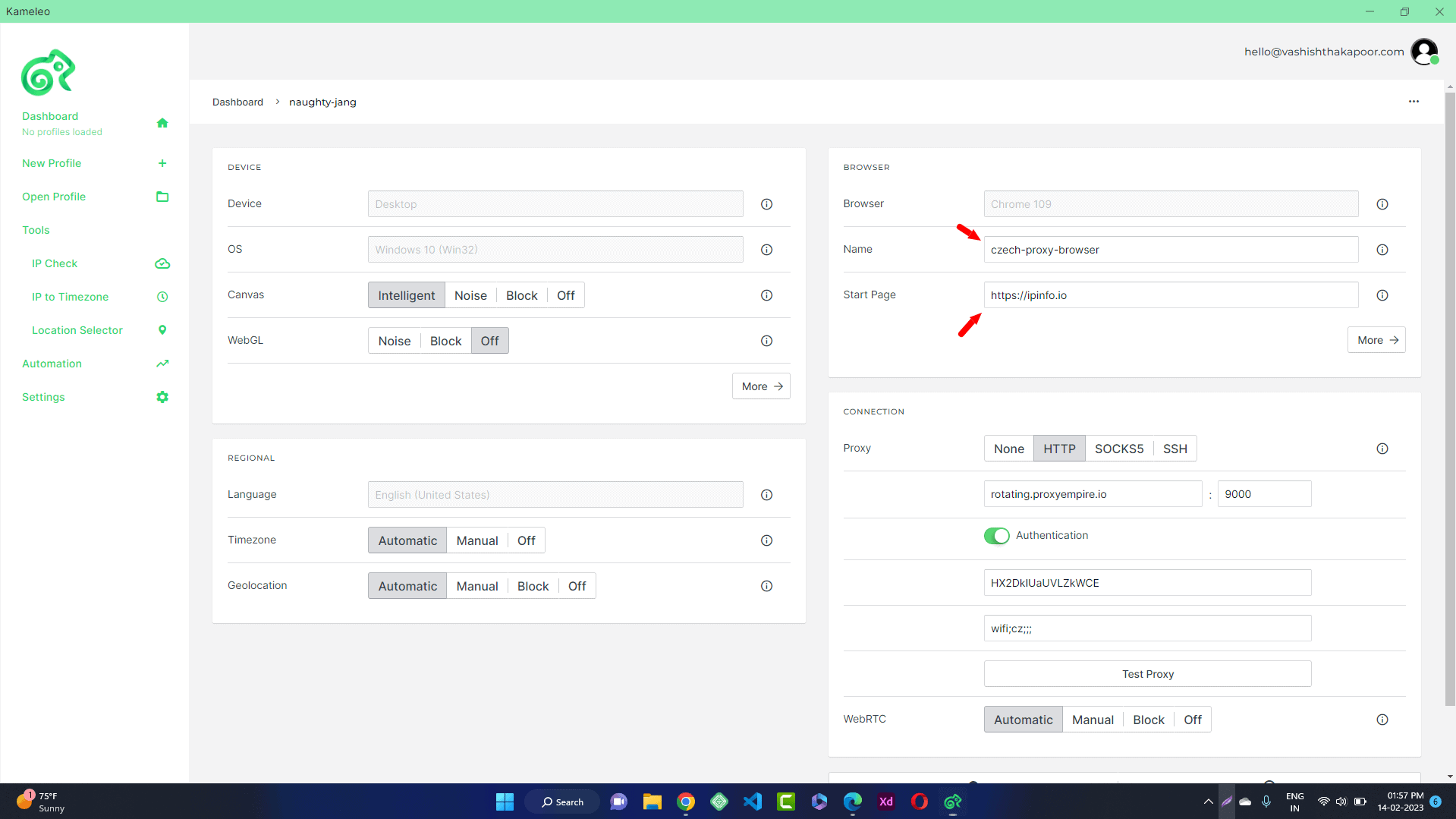Image resolution: width=1456 pixels, height=819 pixels.
Task: Go back to Dashboard via breadcrumb
Action: coord(237,102)
